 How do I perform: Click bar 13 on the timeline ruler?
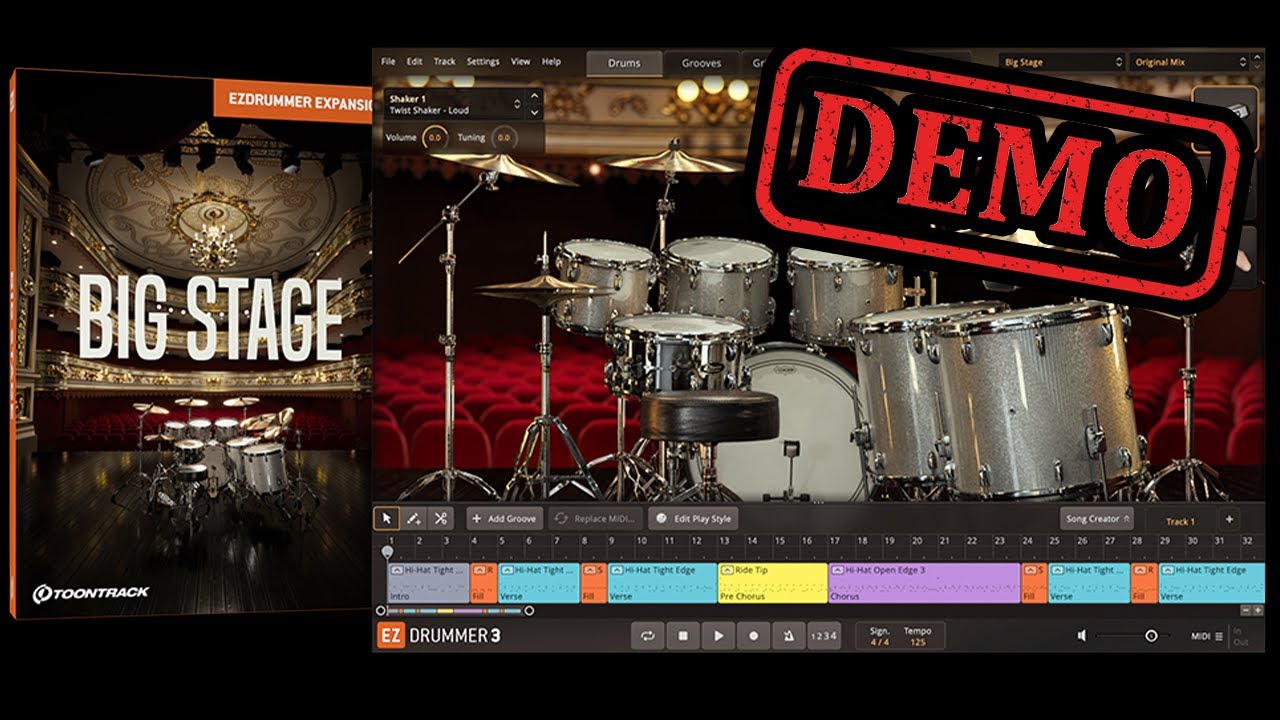pyautogui.click(x=723, y=540)
